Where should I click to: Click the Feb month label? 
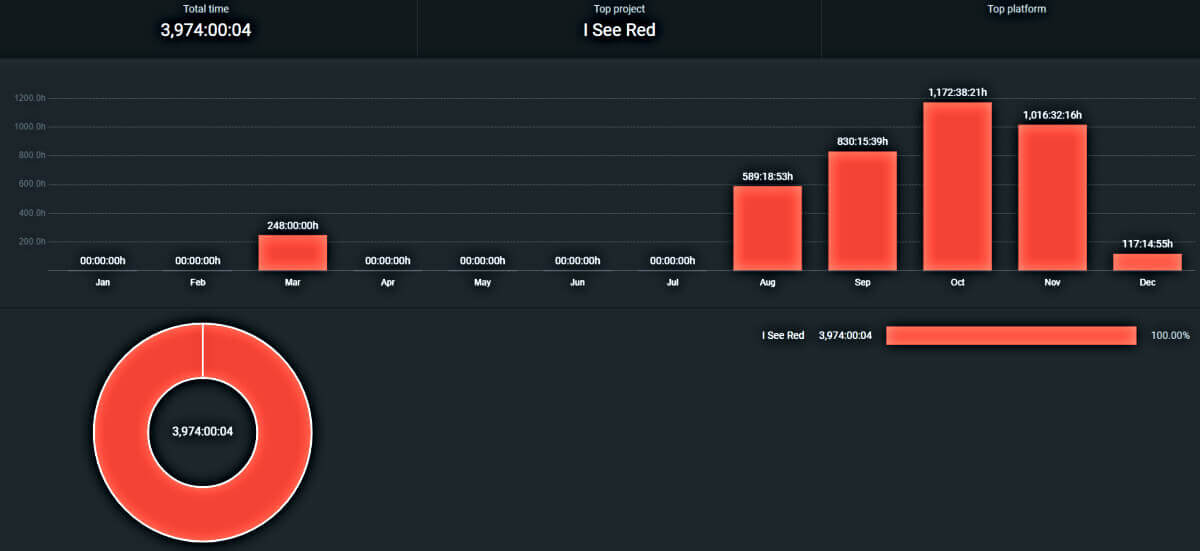click(x=198, y=283)
